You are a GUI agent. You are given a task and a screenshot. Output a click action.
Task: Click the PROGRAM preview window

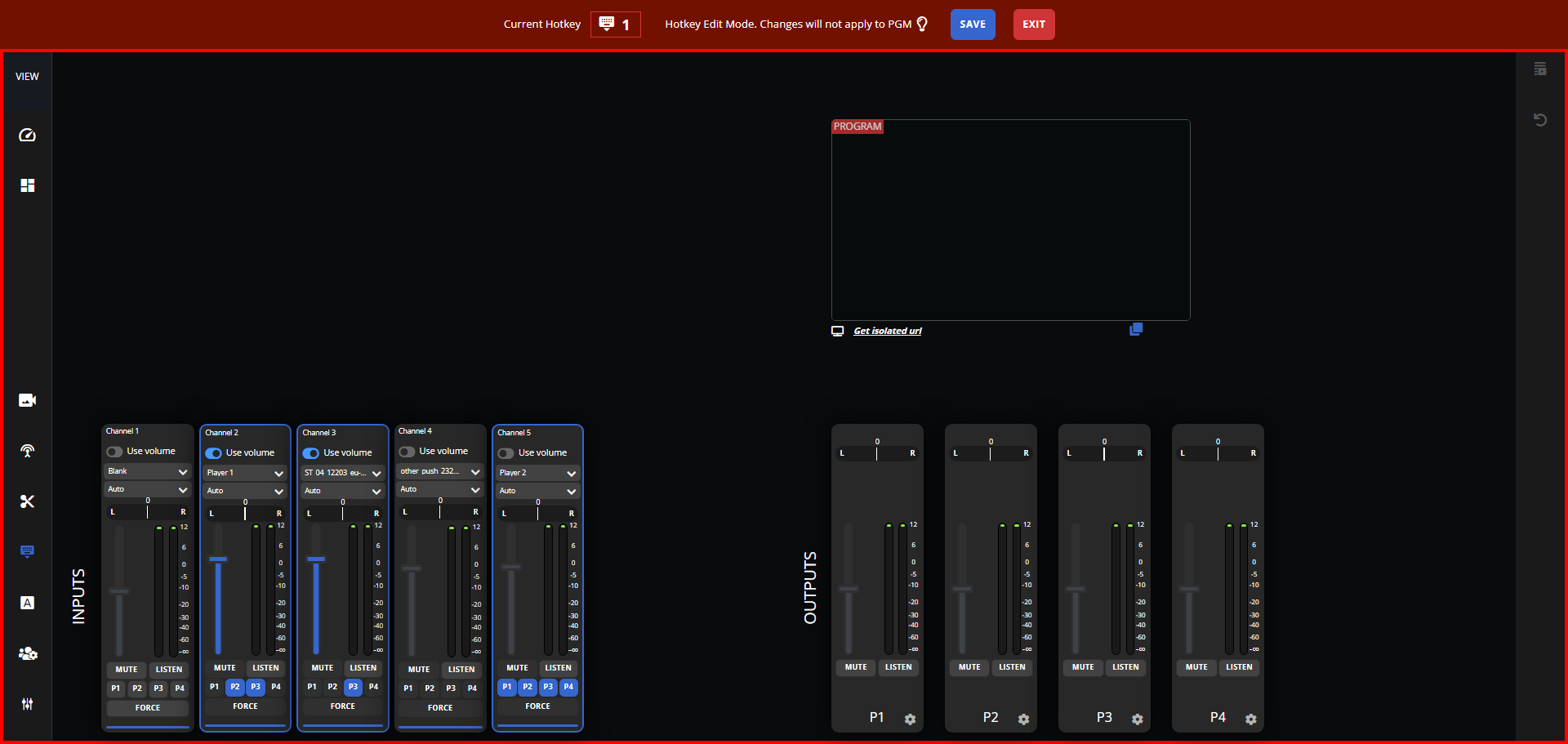pos(1010,221)
